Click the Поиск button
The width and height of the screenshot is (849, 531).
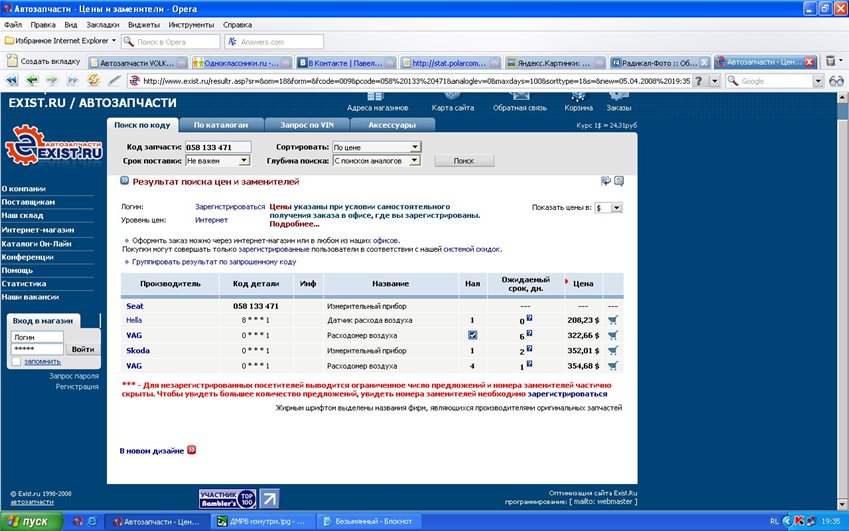464,161
